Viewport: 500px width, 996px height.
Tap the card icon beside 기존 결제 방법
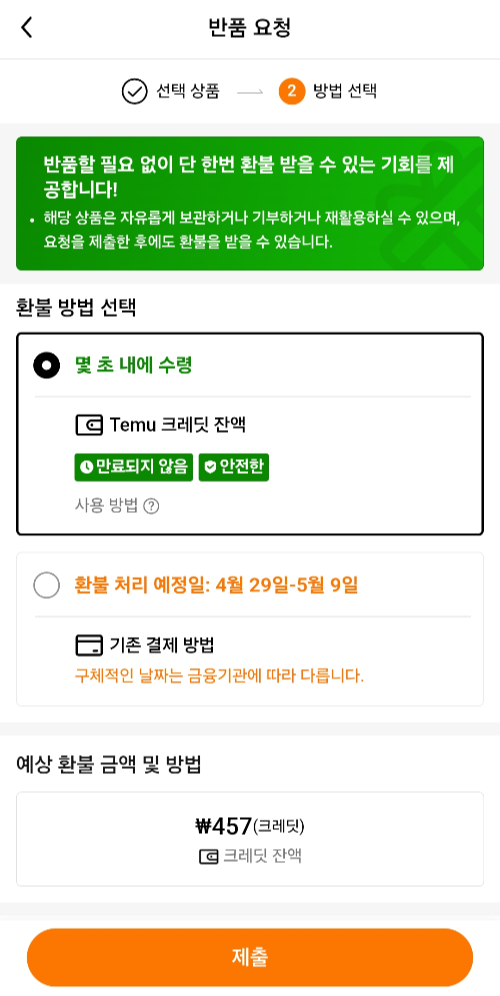click(89, 645)
